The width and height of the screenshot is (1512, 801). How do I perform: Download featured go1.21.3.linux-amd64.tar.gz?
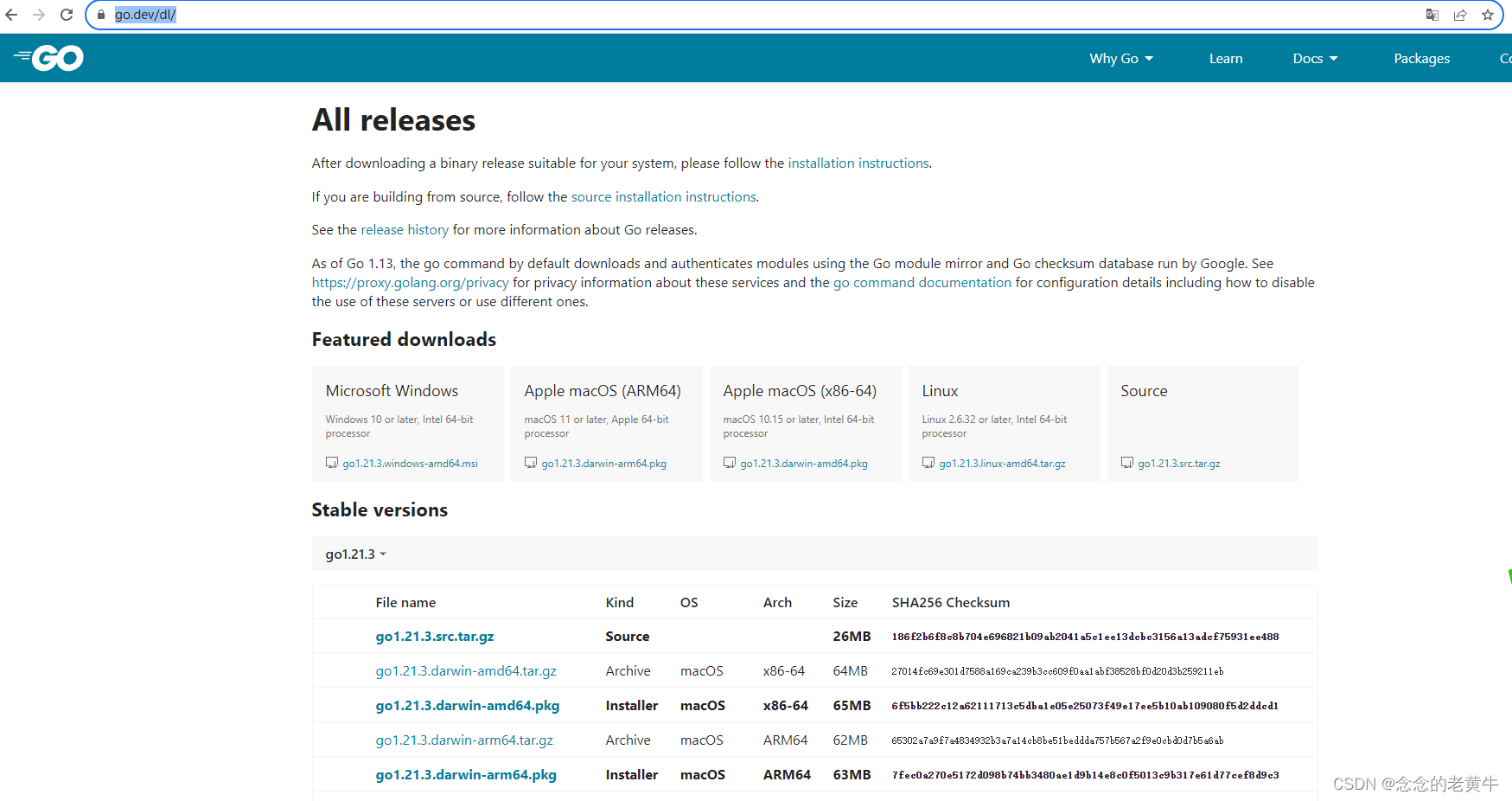coord(1003,464)
